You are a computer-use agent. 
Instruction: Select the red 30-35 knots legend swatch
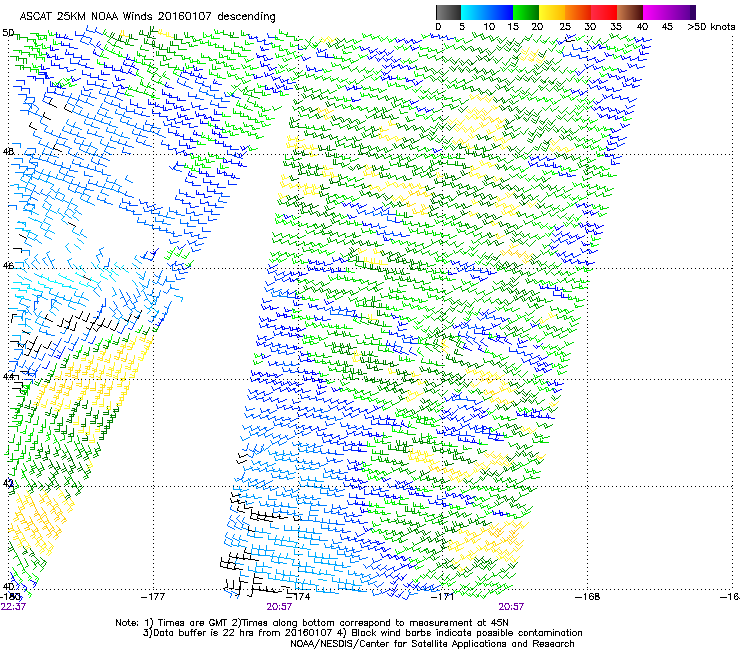(604, 12)
